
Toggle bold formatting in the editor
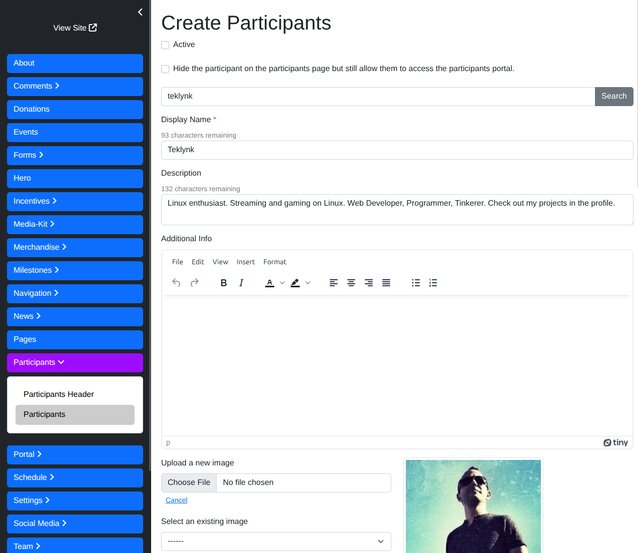(x=223, y=283)
